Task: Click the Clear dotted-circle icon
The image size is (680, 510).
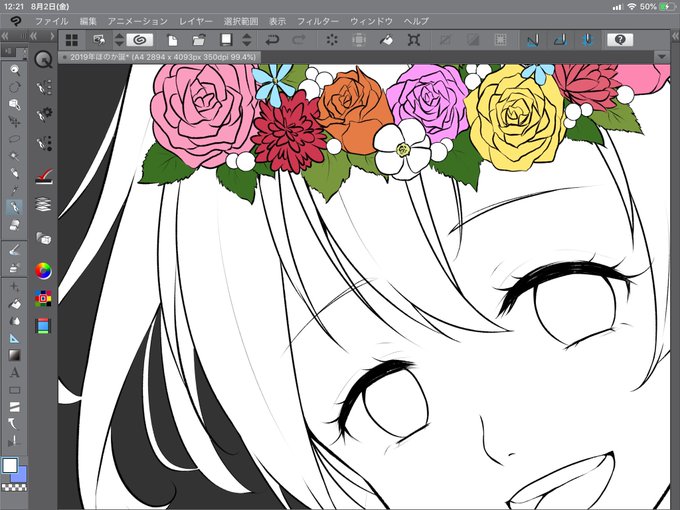Action: click(332, 40)
